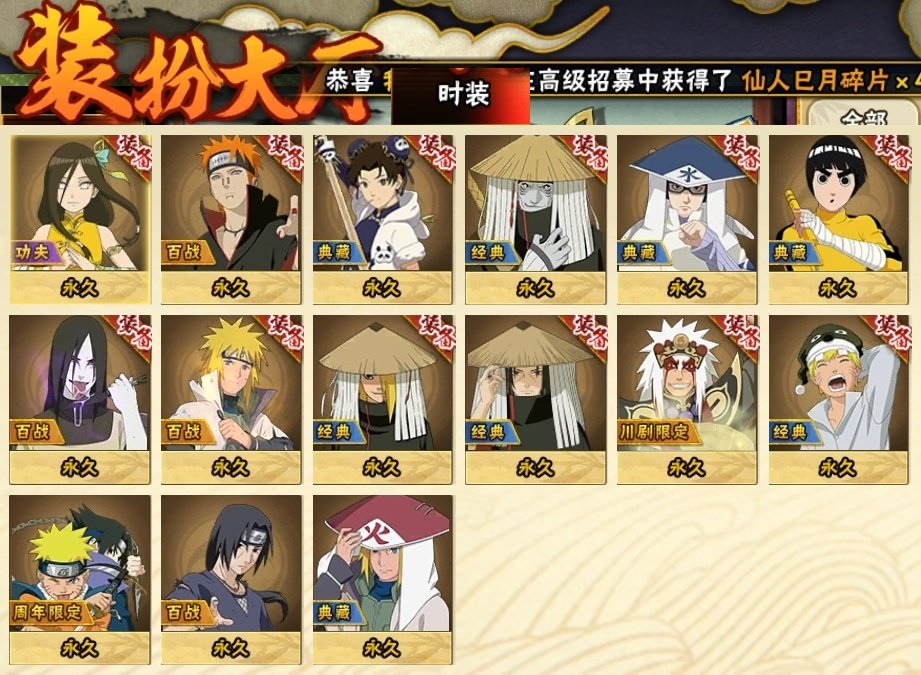
Task: Select the unequipped 百战 Itachi costume
Action: (x=231, y=579)
